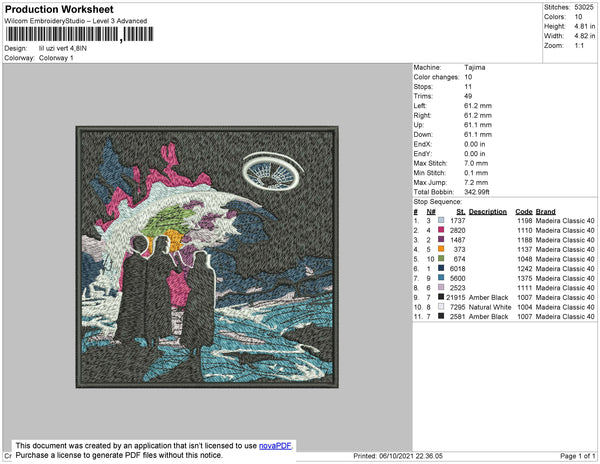Screen dimensions: 600x464
Task: Click the 'Page 1 of 1' footer text
Action: [578, 456]
